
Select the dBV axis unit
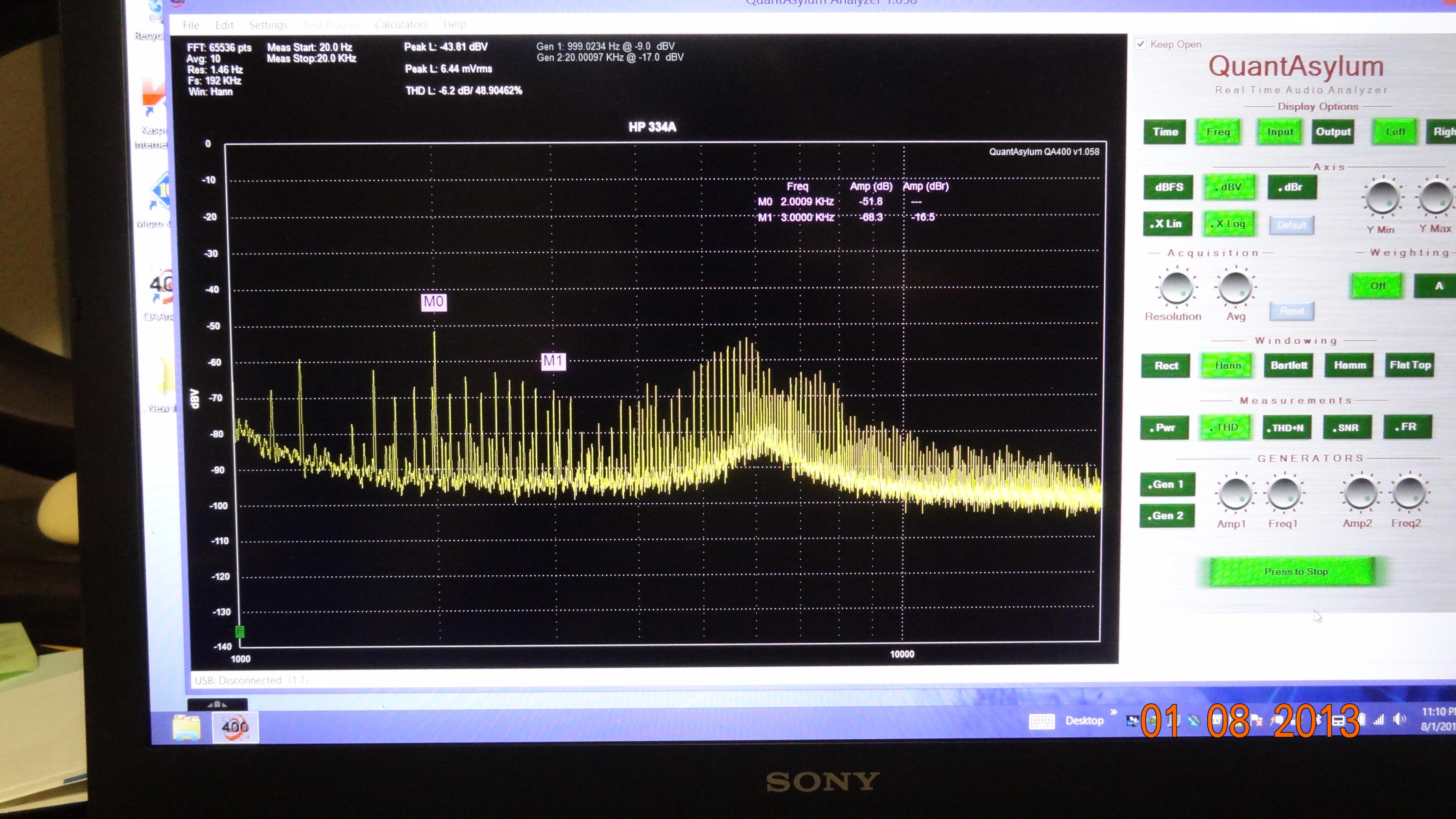[1230, 187]
